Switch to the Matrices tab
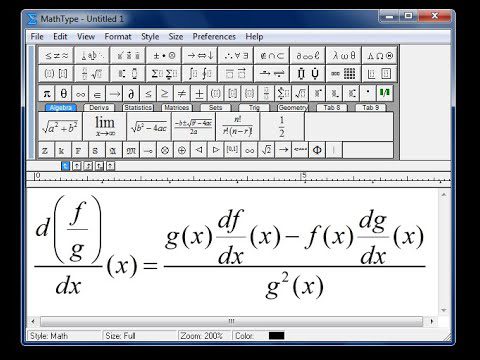 click(177, 108)
